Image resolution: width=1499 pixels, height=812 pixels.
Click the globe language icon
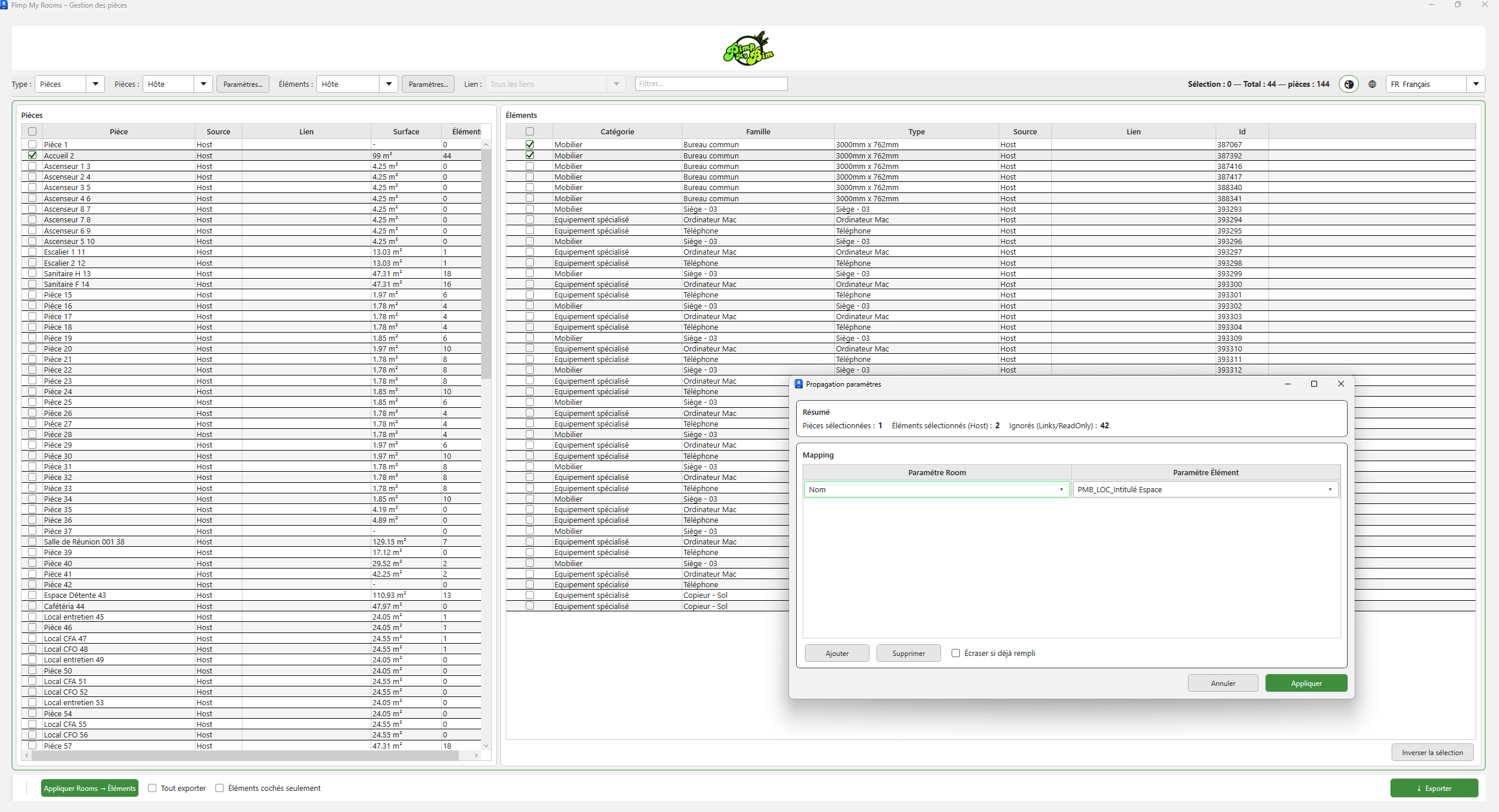(x=1372, y=84)
